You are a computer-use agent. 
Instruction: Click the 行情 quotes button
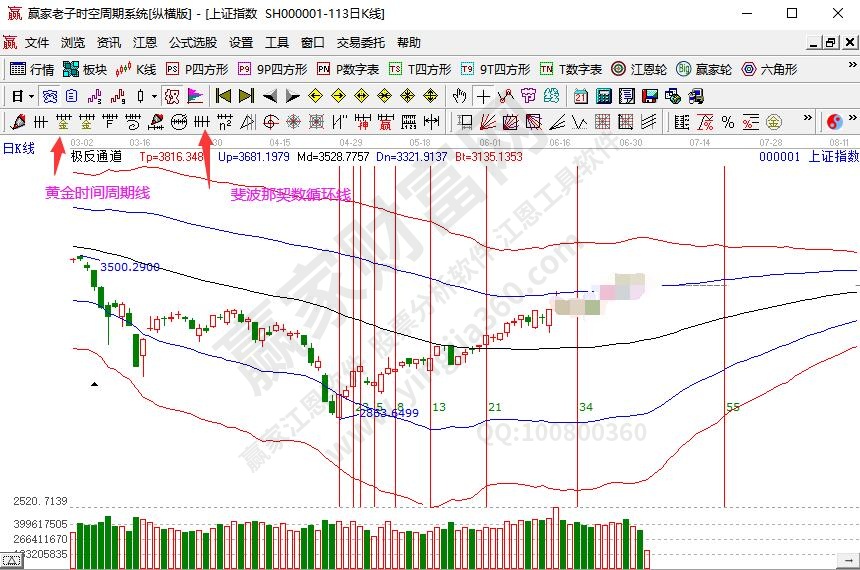pyautogui.click(x=32, y=69)
